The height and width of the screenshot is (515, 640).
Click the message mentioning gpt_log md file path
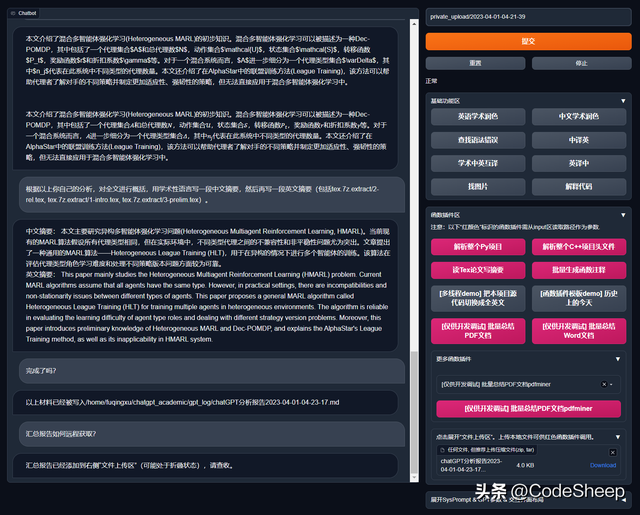[205, 403]
